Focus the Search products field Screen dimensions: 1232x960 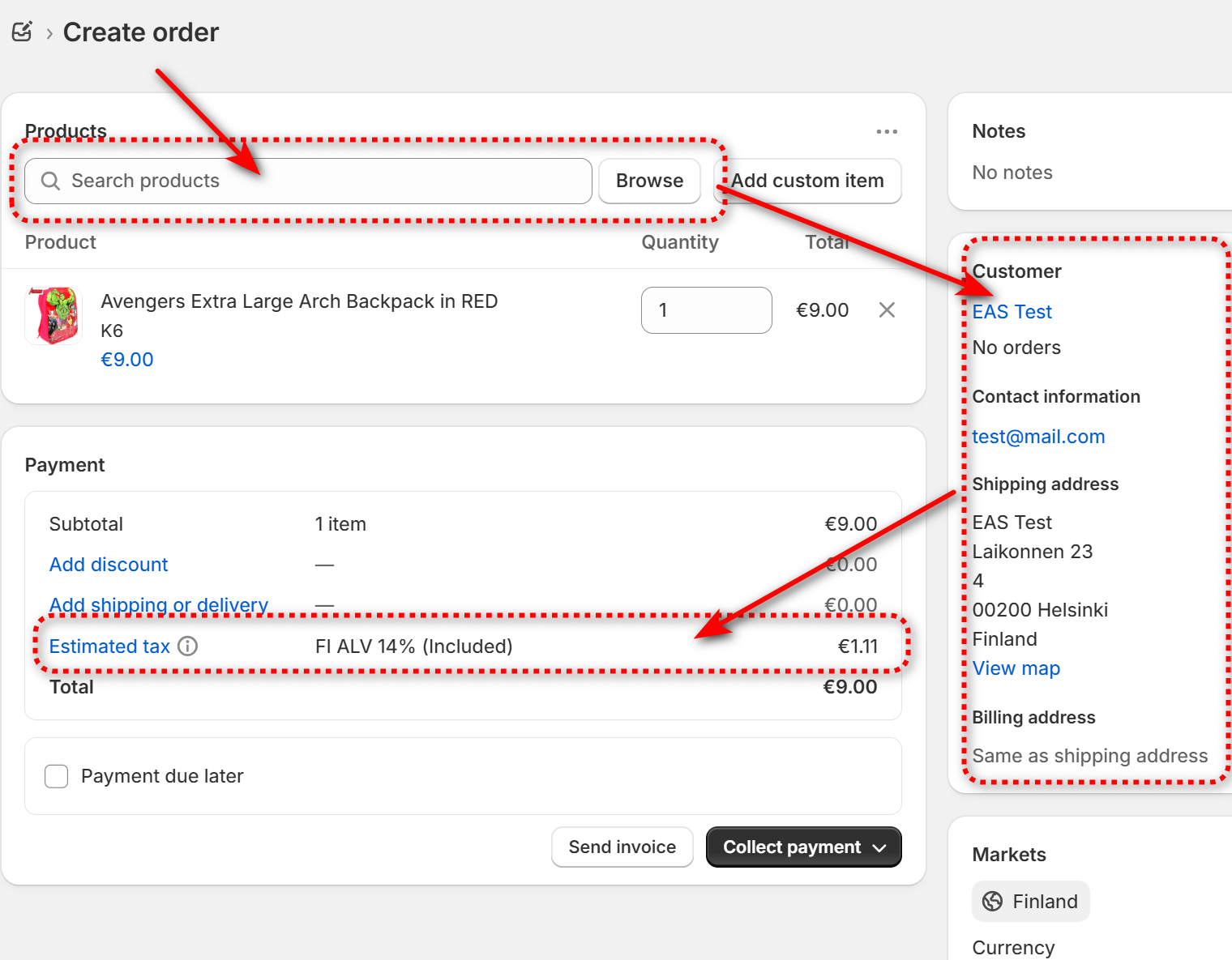coord(324,181)
